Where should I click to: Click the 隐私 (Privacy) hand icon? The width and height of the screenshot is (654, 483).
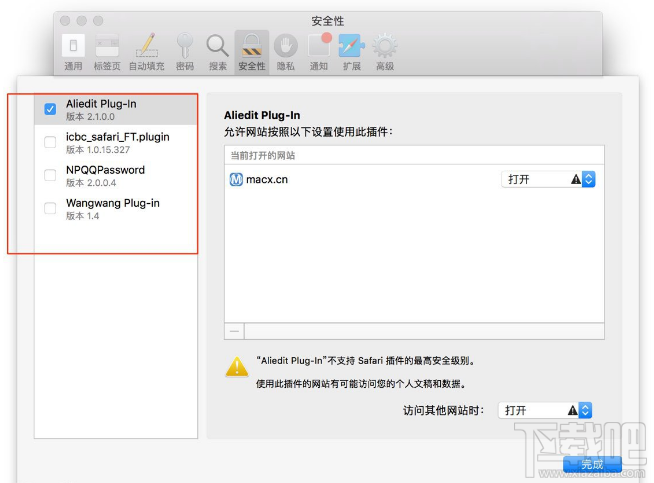click(x=285, y=50)
